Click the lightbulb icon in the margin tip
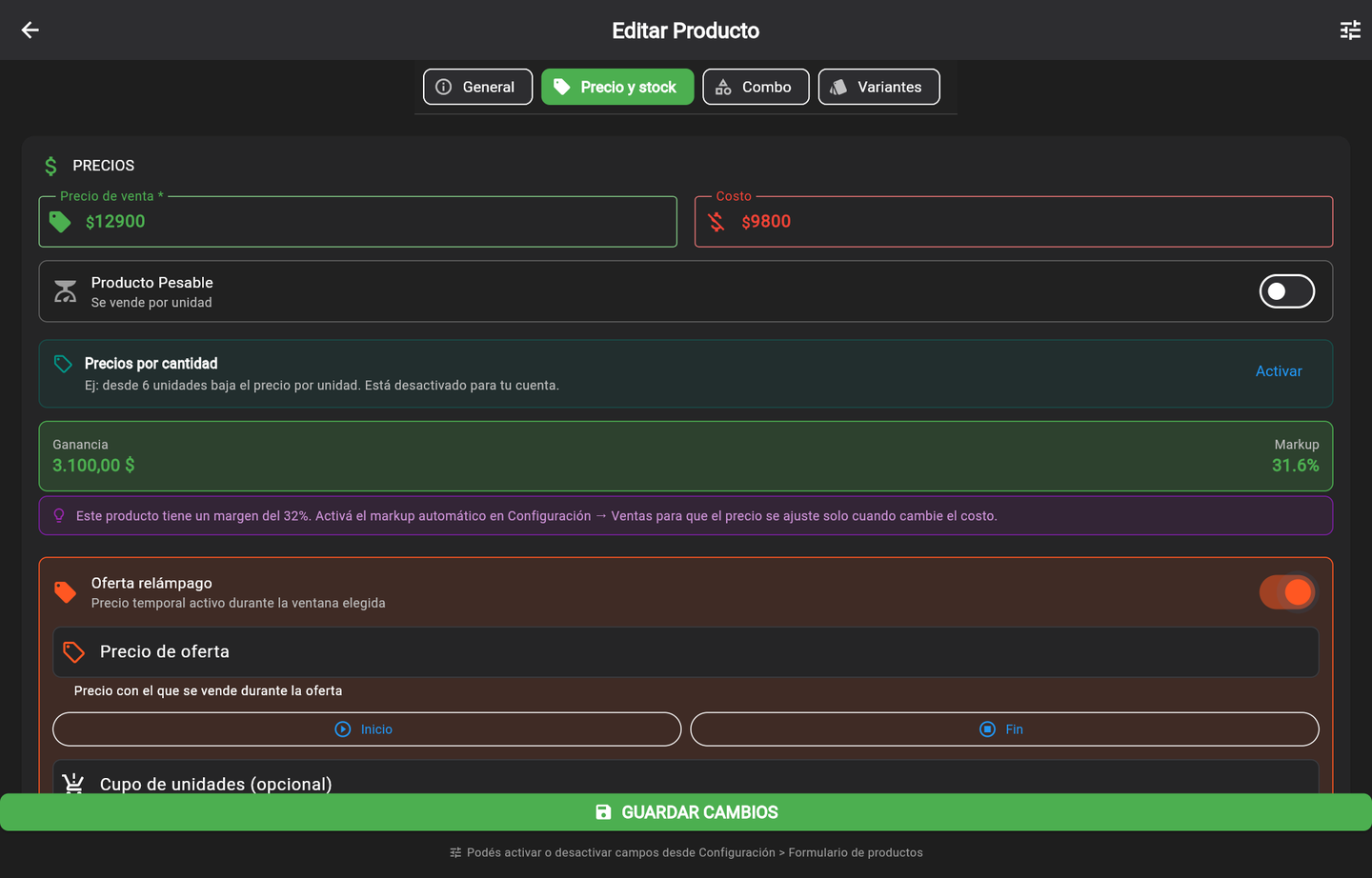This screenshot has width=1372, height=878. tap(59, 515)
